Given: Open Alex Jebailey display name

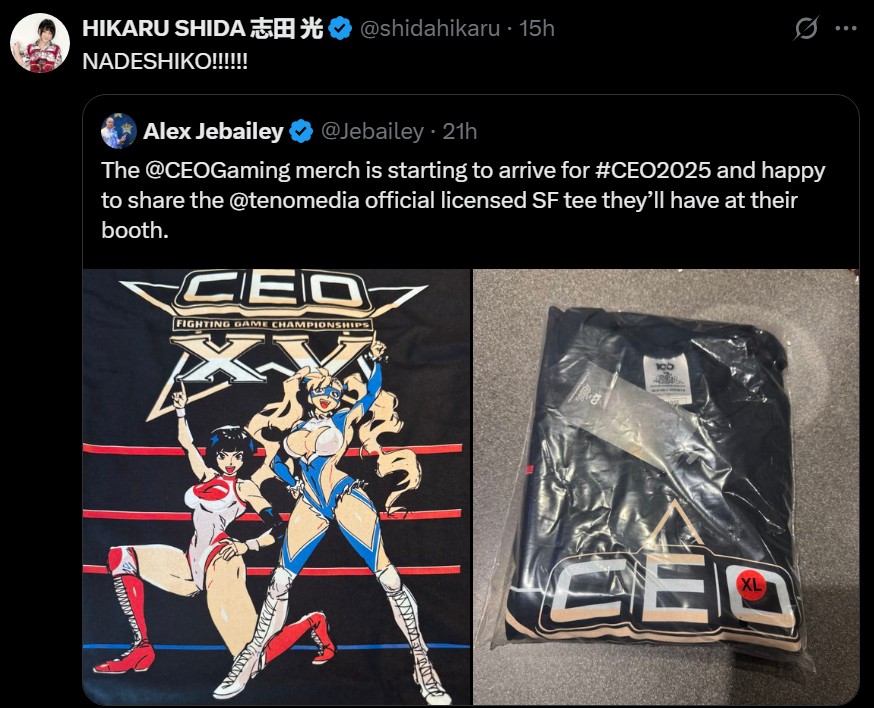Looking at the screenshot, I should 213,131.
